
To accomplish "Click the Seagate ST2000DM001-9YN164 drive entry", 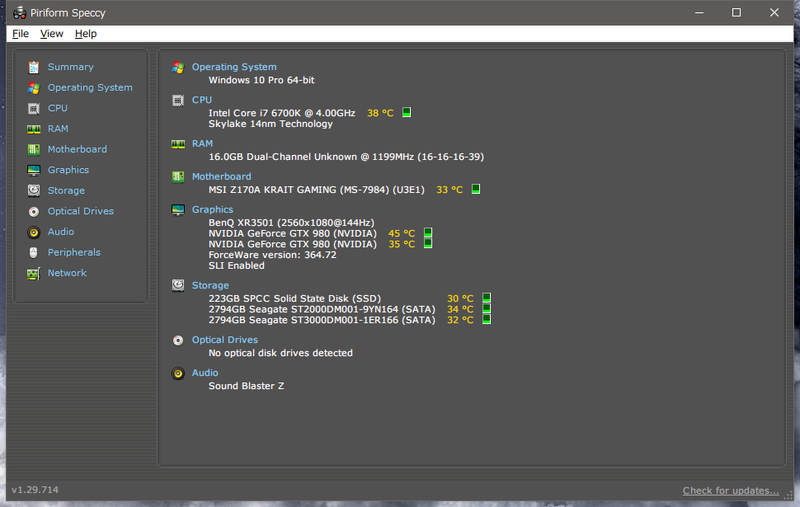I will tap(322, 309).
